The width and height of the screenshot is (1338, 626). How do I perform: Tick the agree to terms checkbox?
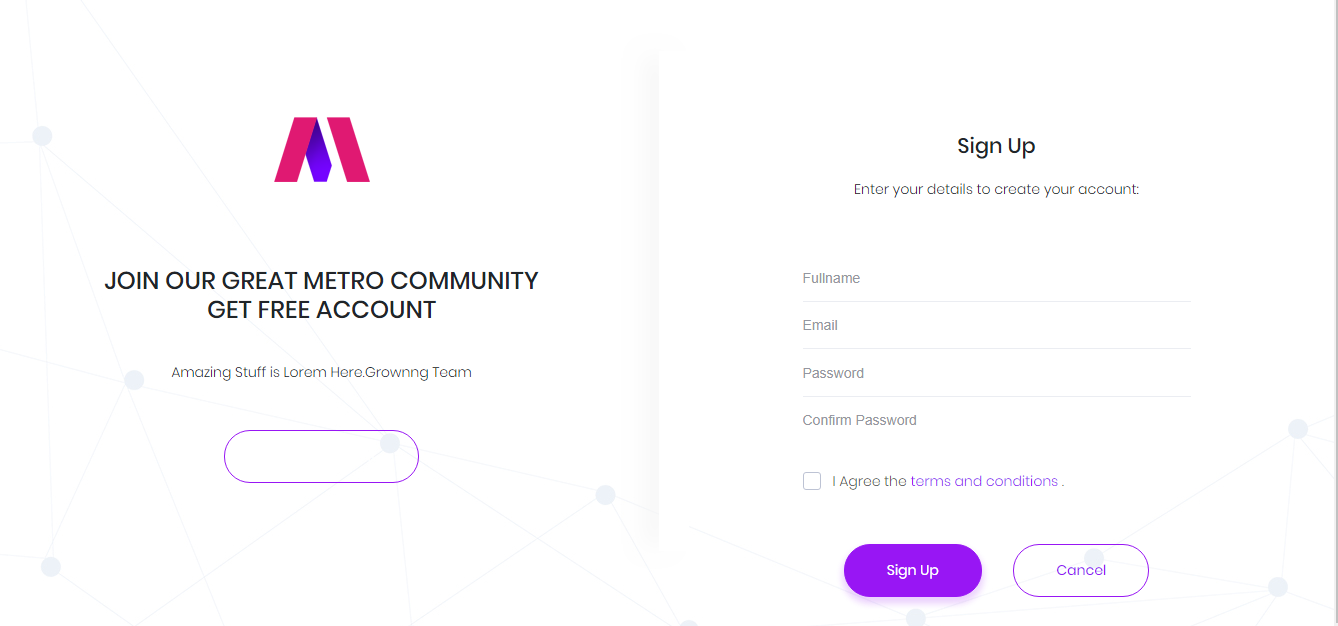pyautogui.click(x=812, y=481)
